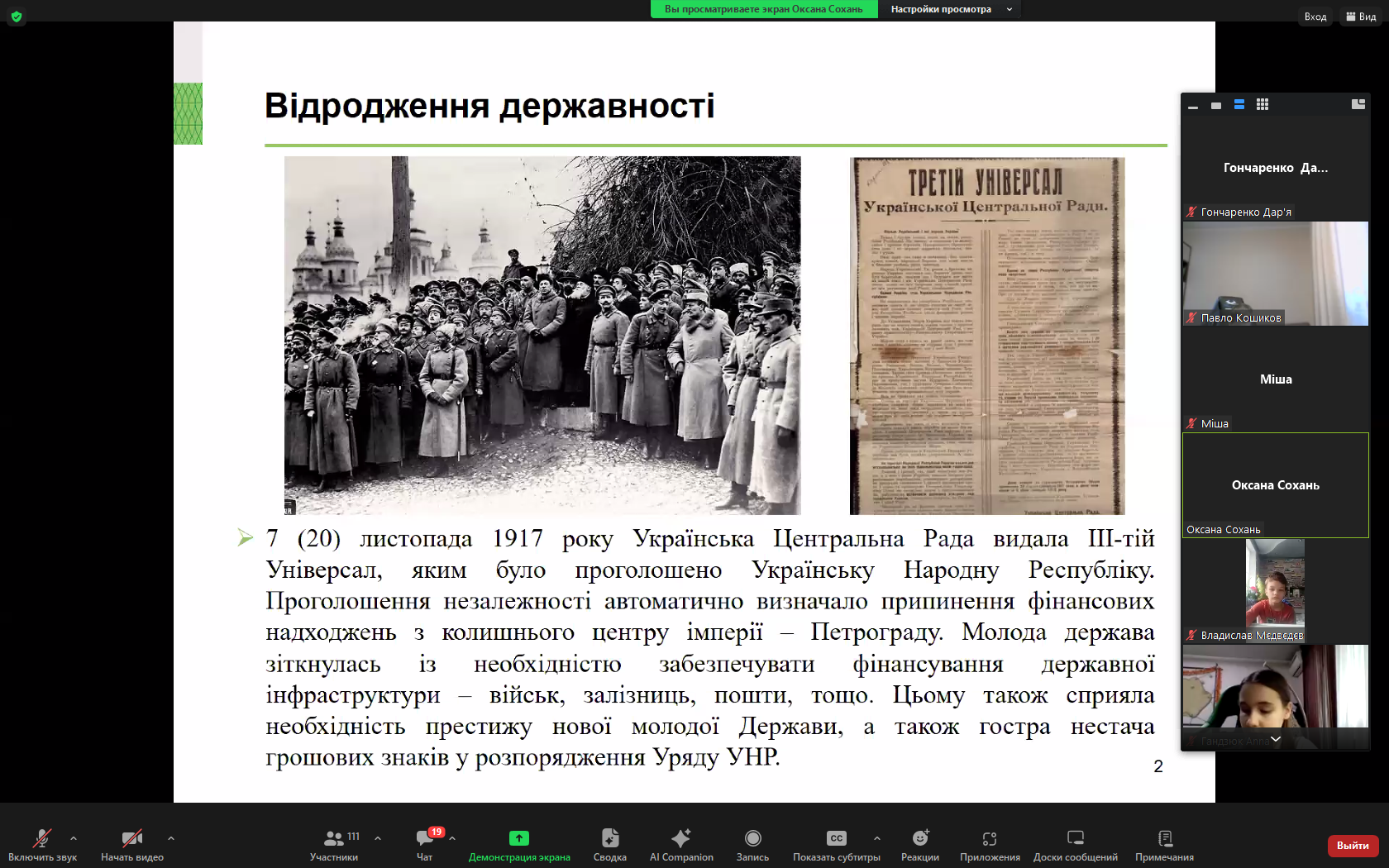Open Доски сообщений whiteboards
The image size is (1389, 868).
[1075, 843]
